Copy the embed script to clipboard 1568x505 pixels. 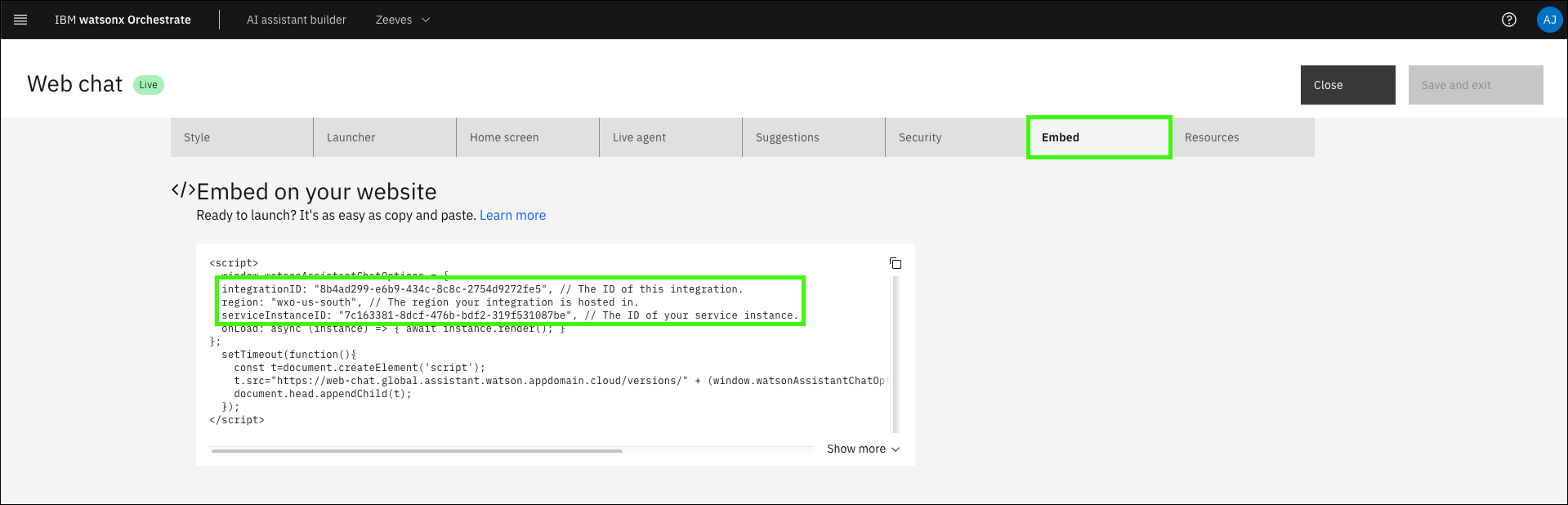pos(896,263)
